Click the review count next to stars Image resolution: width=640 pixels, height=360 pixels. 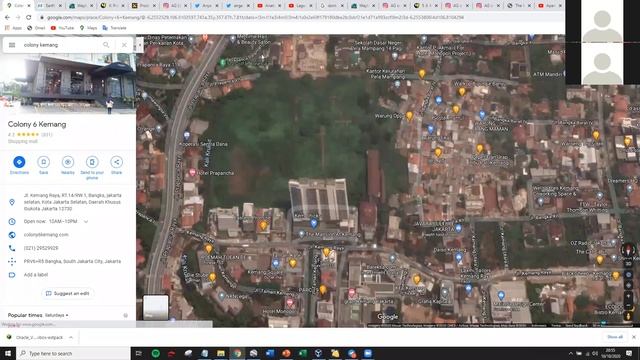click(x=47, y=134)
